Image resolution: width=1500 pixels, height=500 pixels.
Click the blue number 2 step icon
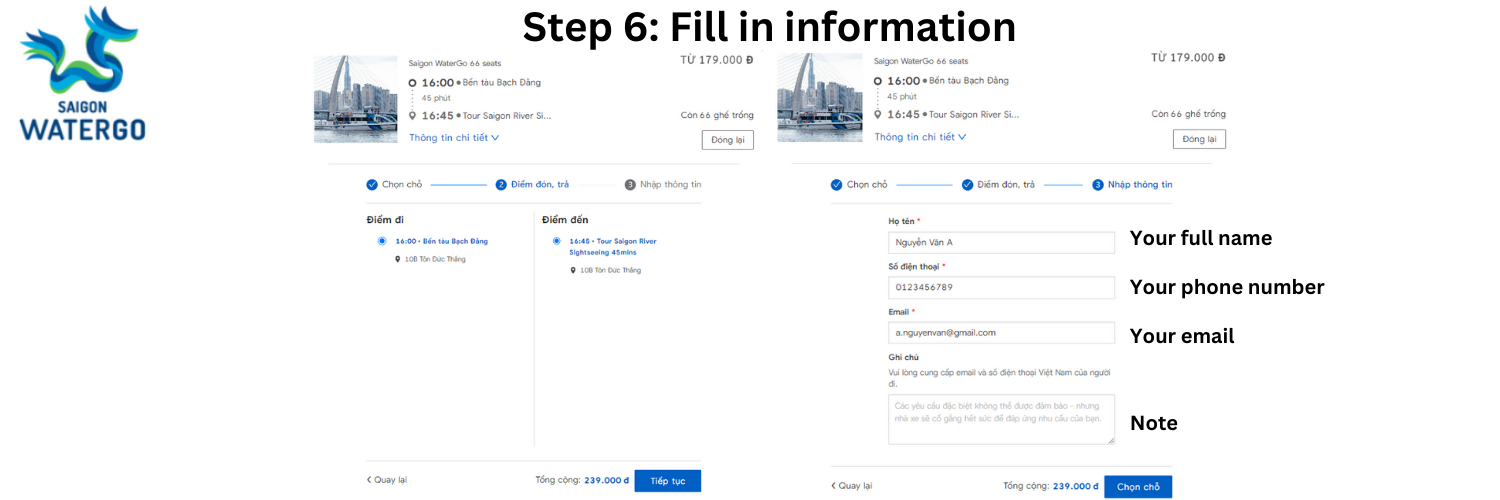(x=502, y=185)
